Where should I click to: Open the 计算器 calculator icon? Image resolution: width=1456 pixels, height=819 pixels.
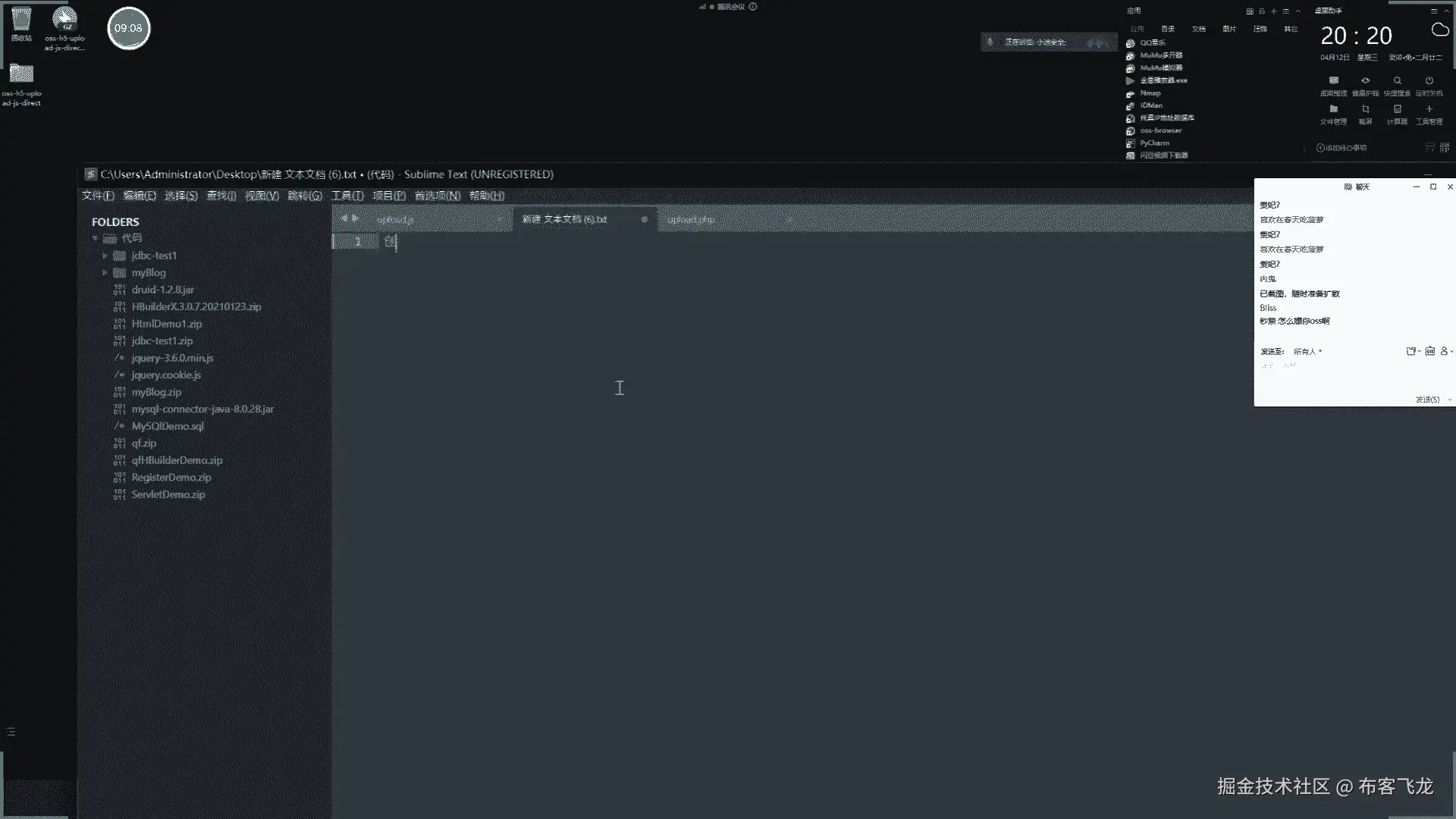click(x=1397, y=110)
